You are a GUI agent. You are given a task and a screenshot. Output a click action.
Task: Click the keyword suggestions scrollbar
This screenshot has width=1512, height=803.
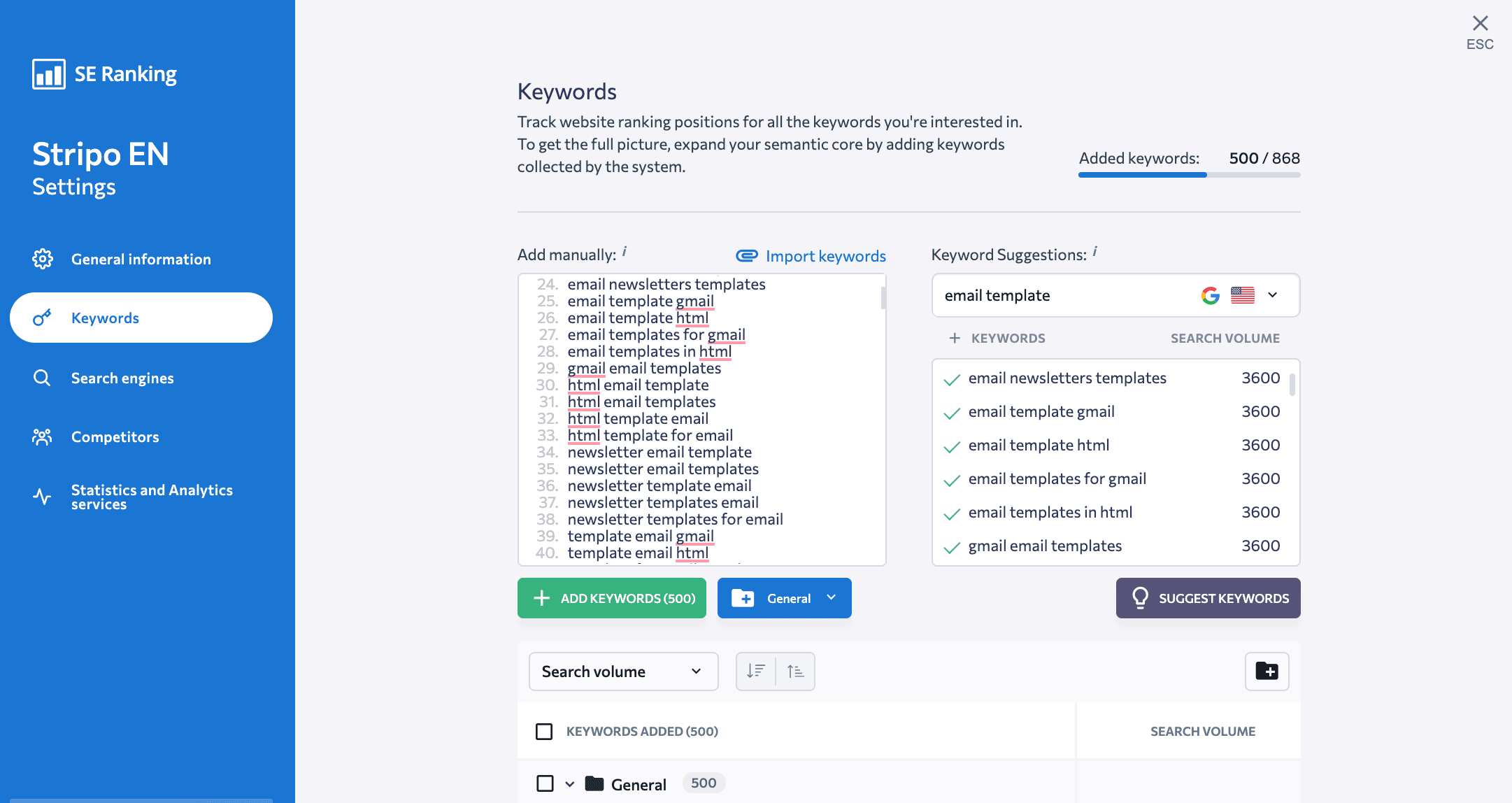tap(1292, 385)
